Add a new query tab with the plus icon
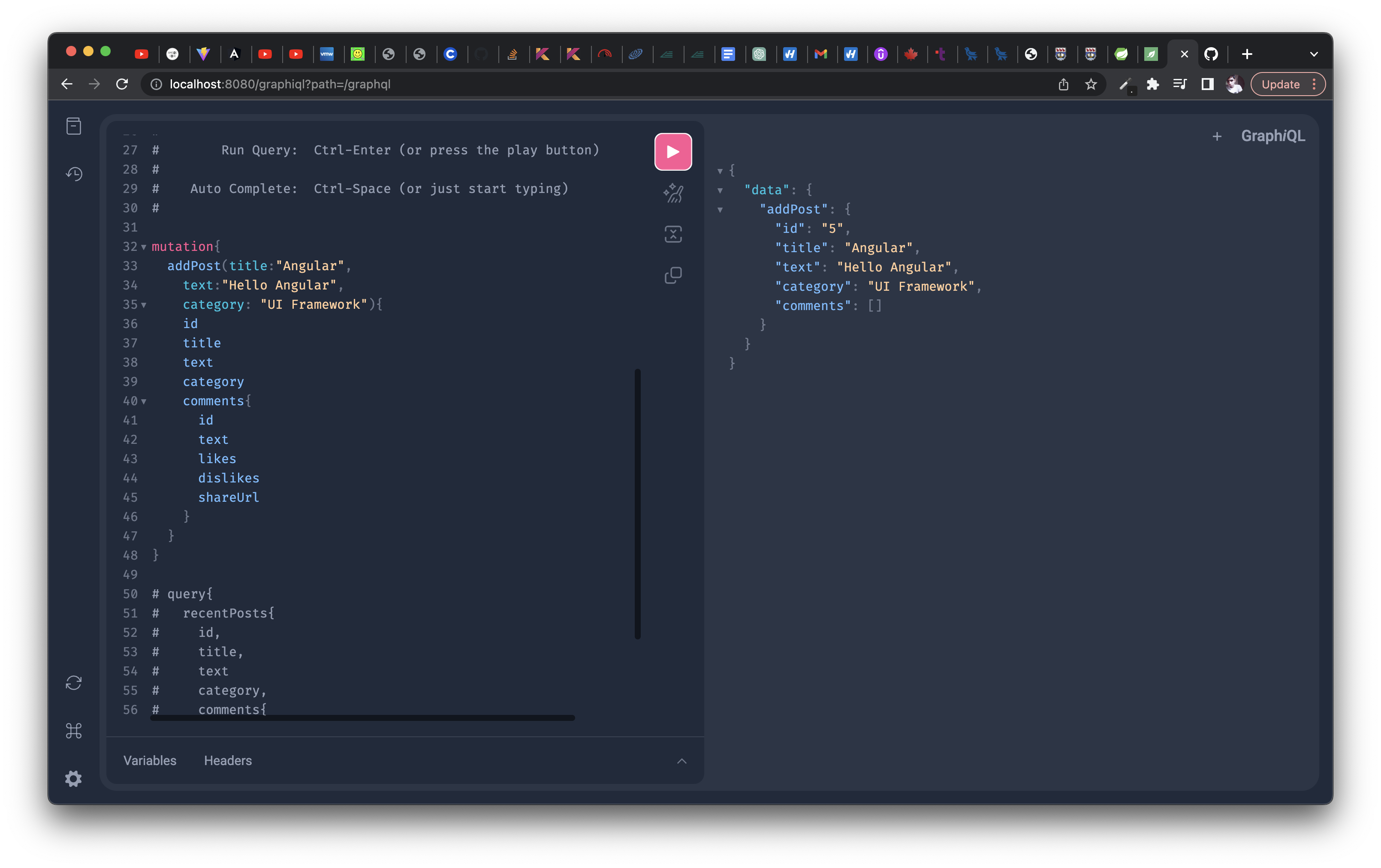Screen dimensions: 1381x868 pyautogui.click(x=1217, y=136)
